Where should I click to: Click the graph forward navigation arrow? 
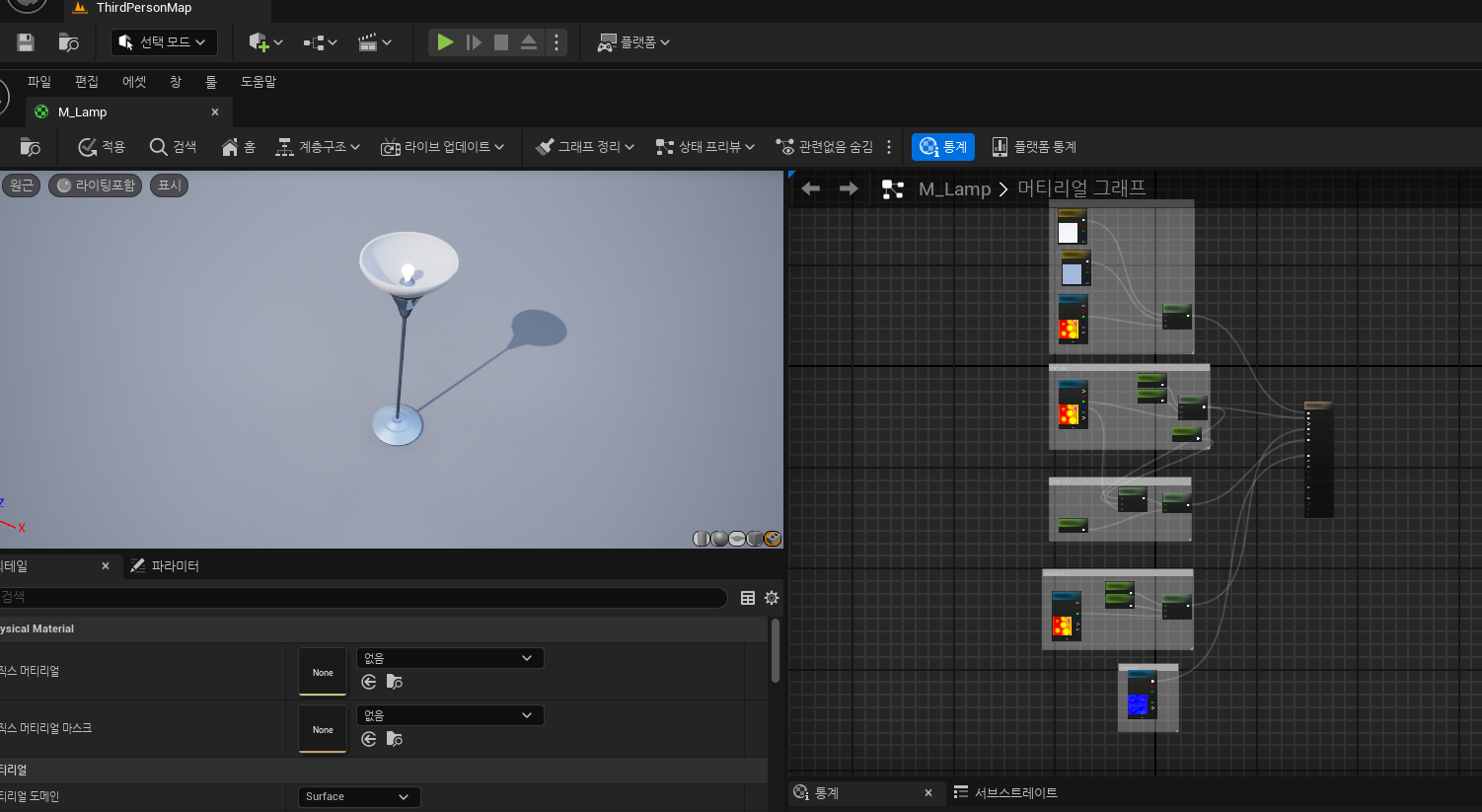(849, 188)
